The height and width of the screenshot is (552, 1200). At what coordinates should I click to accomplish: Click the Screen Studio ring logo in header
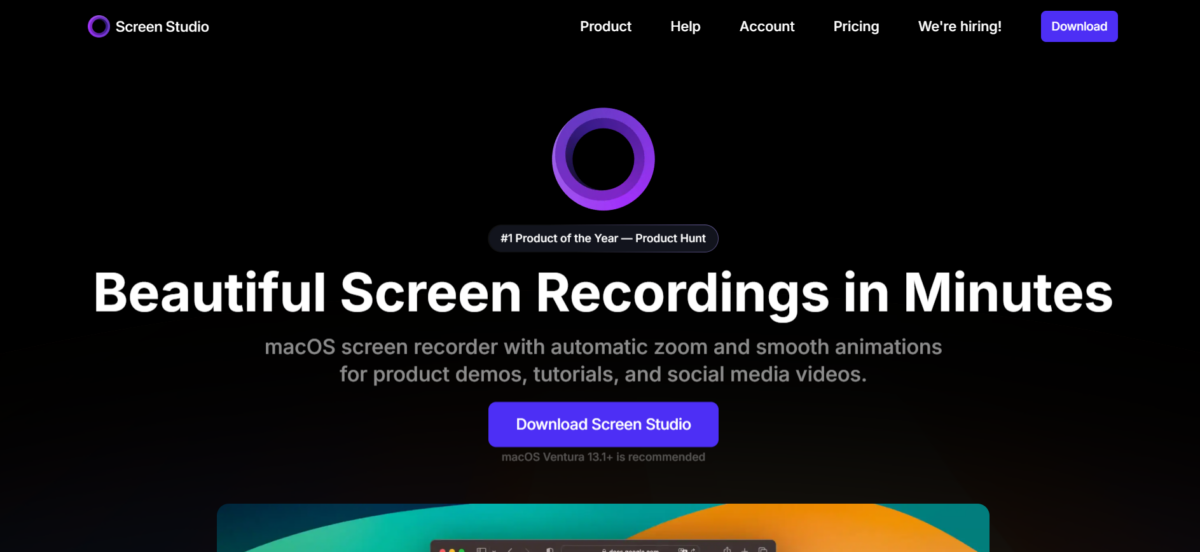(99, 26)
